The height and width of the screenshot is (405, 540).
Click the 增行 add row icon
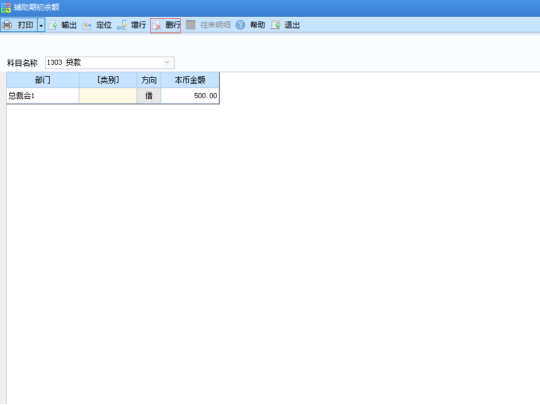tap(122, 25)
